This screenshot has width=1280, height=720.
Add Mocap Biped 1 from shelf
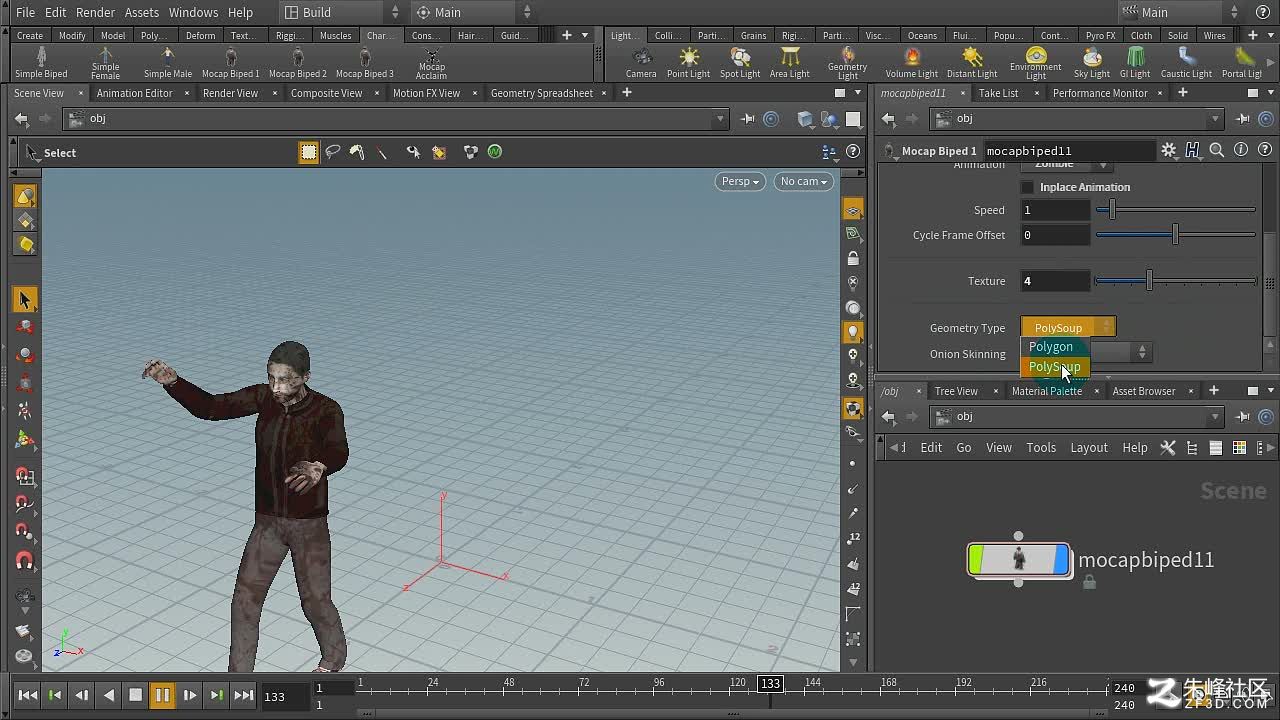click(230, 62)
